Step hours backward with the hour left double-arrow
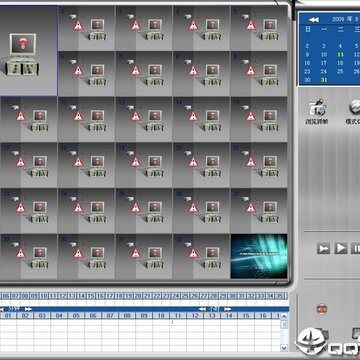 pos(202,309)
